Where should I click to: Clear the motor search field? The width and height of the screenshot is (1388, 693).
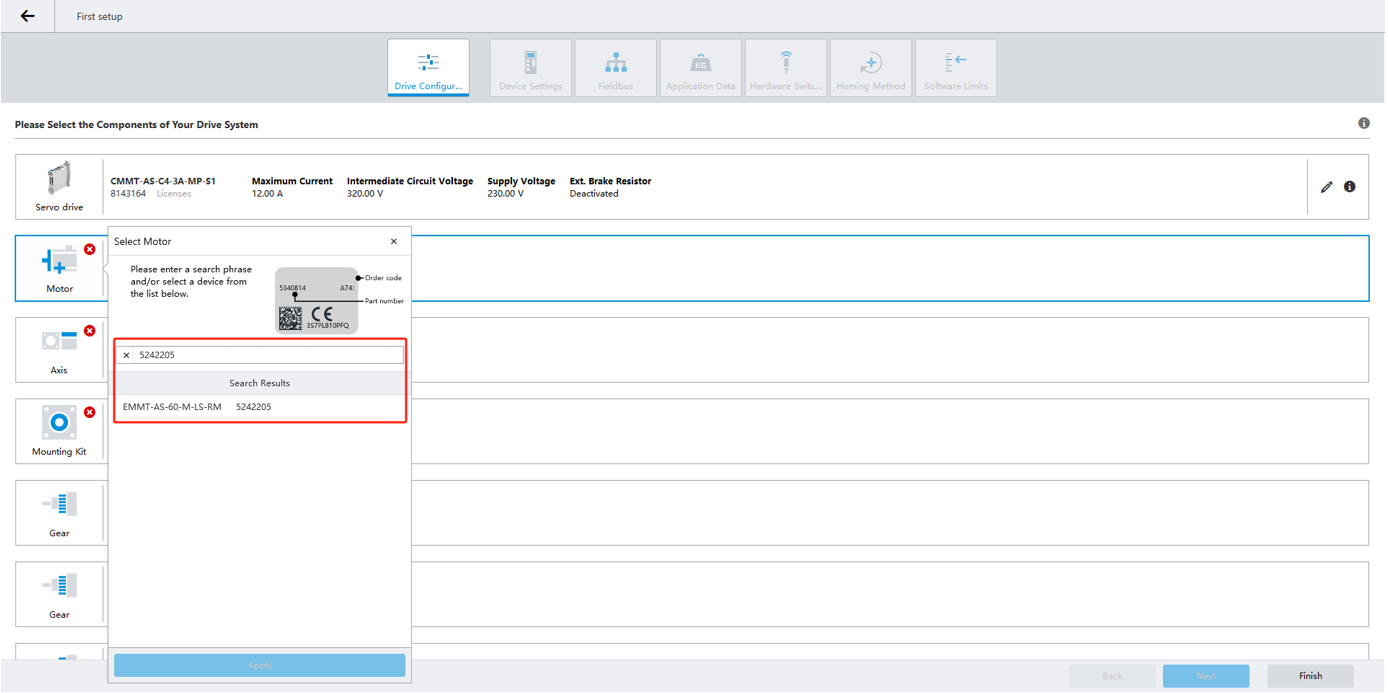126,355
